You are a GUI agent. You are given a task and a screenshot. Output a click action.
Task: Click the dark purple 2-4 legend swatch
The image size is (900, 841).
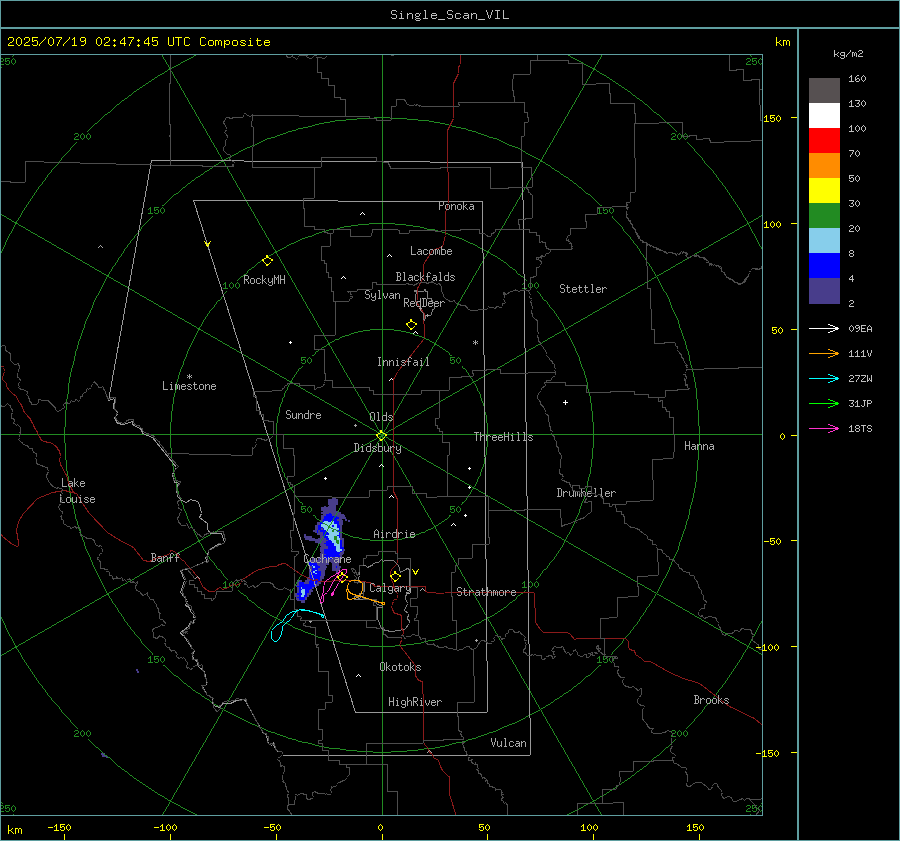[x=824, y=290]
